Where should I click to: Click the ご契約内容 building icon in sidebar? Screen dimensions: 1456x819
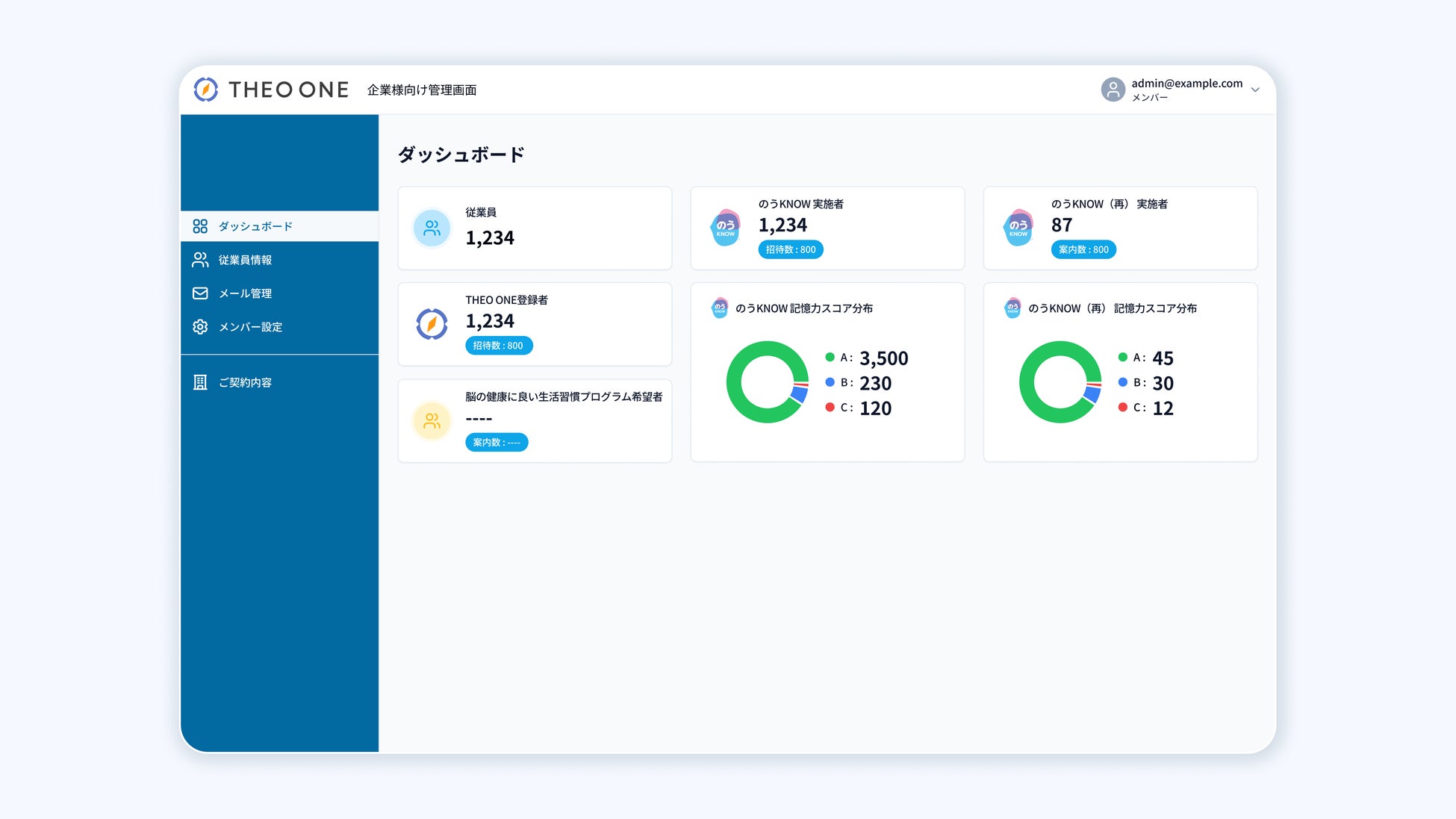200,382
